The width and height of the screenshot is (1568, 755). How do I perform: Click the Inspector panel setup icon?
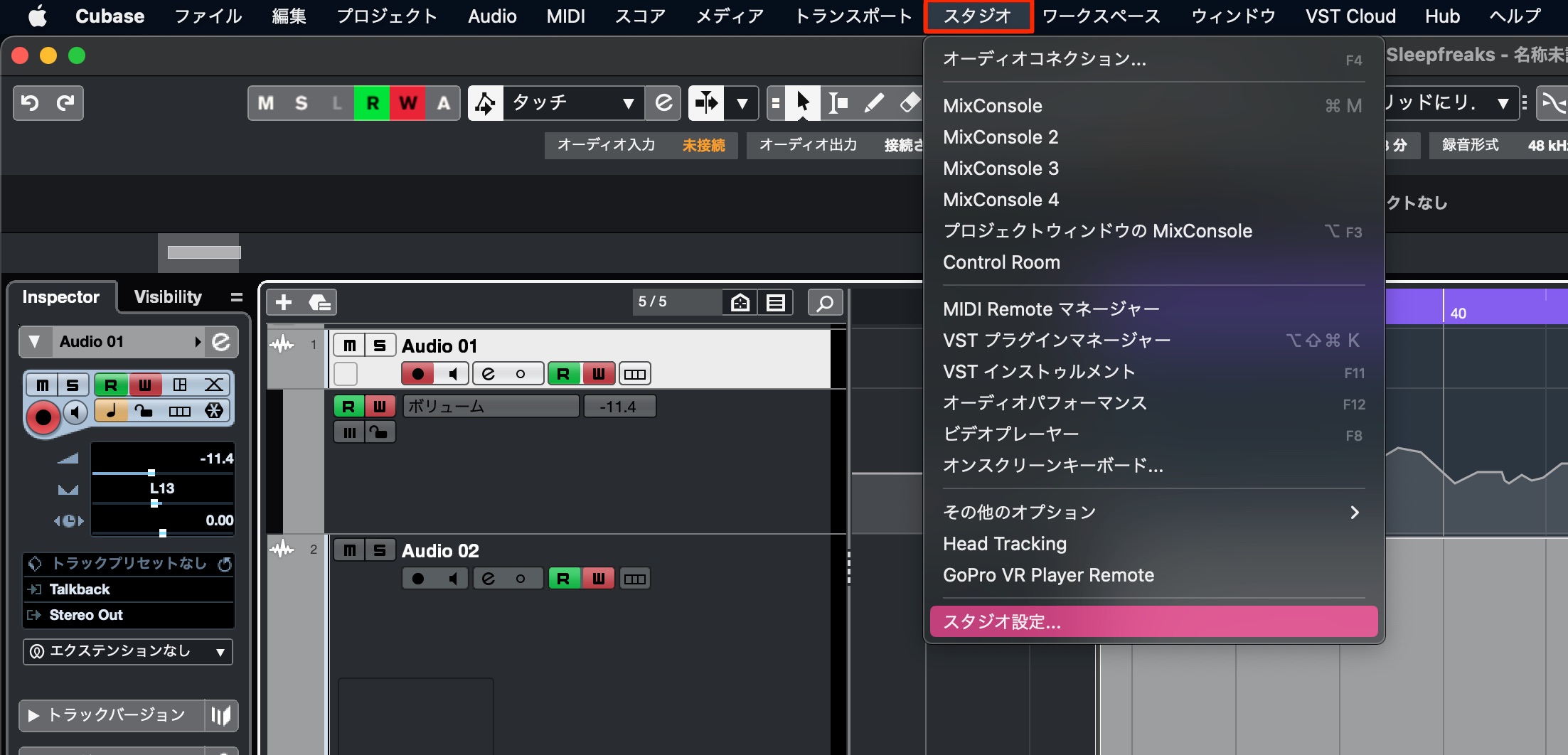point(237,297)
